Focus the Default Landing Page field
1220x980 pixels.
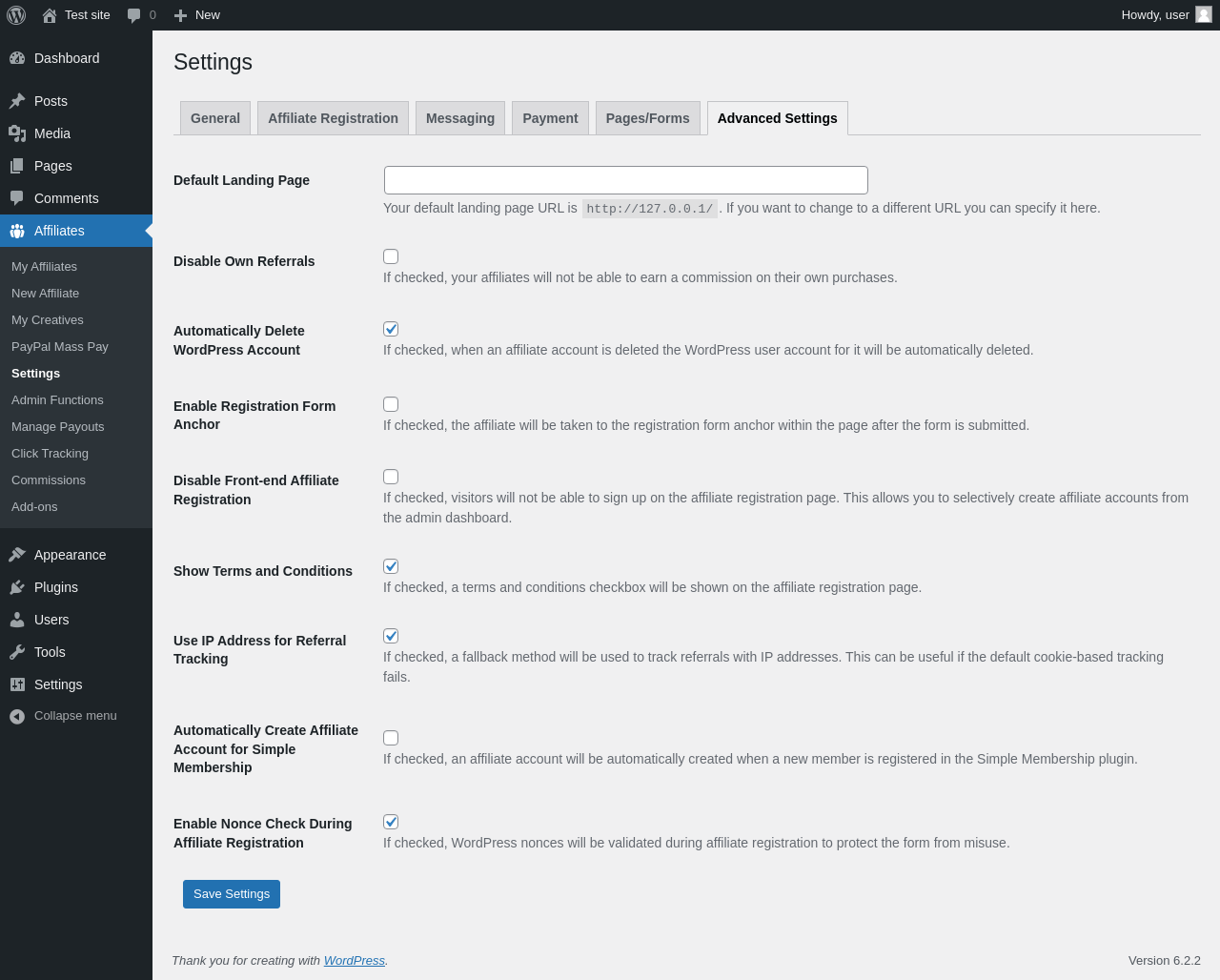[625, 180]
